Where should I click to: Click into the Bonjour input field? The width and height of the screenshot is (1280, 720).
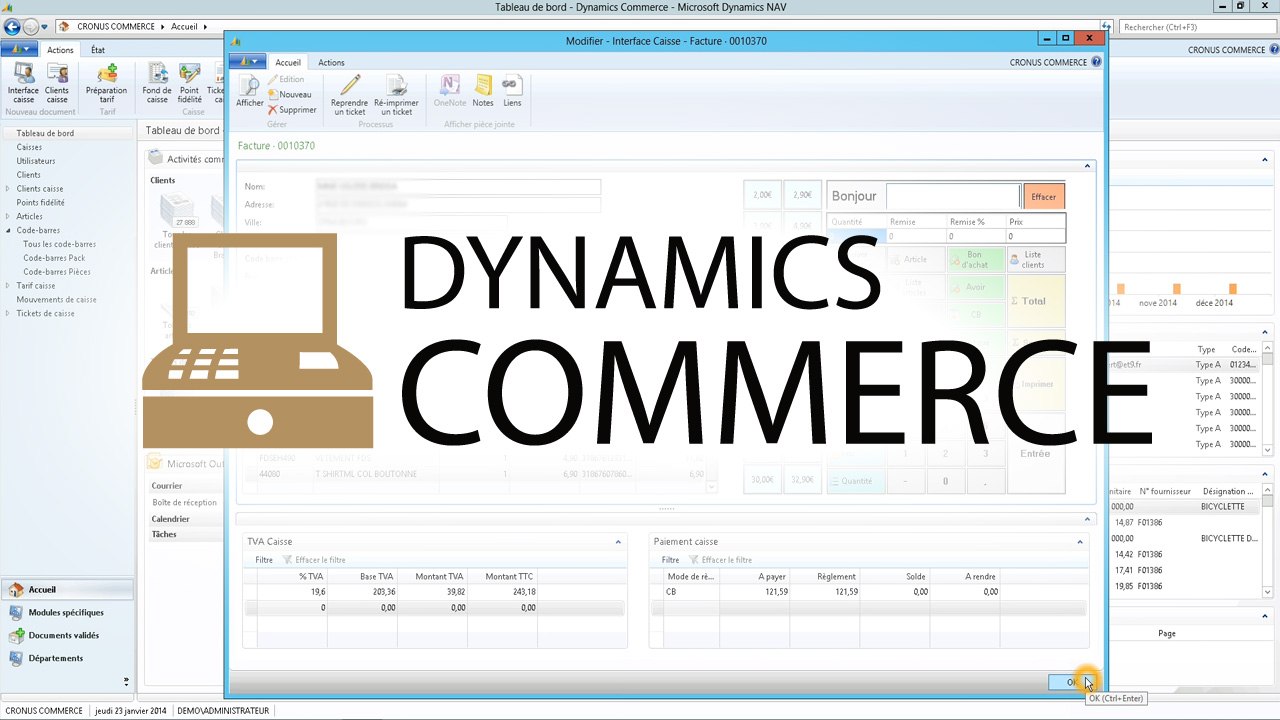[953, 196]
